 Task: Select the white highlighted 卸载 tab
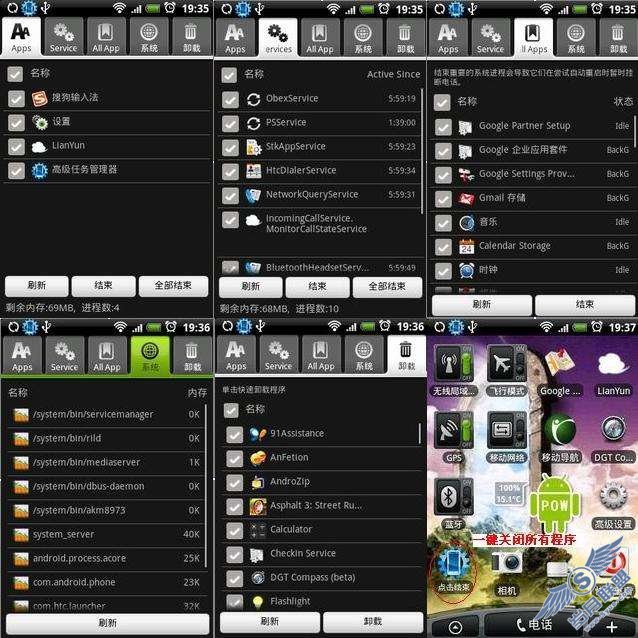point(406,354)
